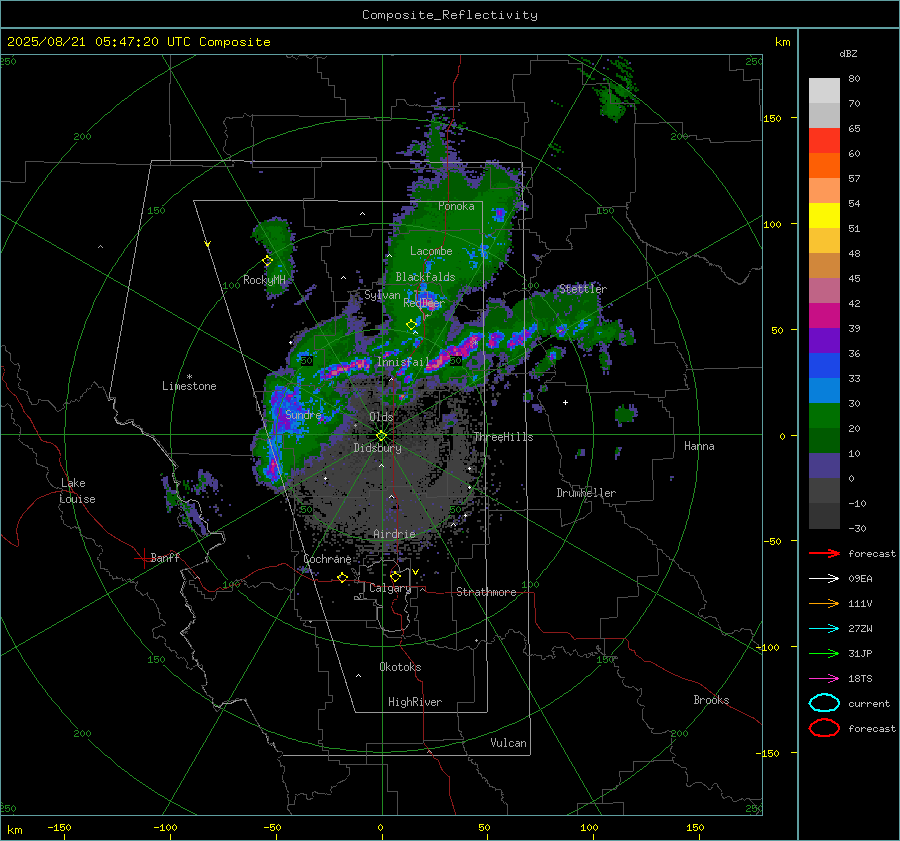
Task: Click the orange 111V arrow icon
Action: pos(824,603)
